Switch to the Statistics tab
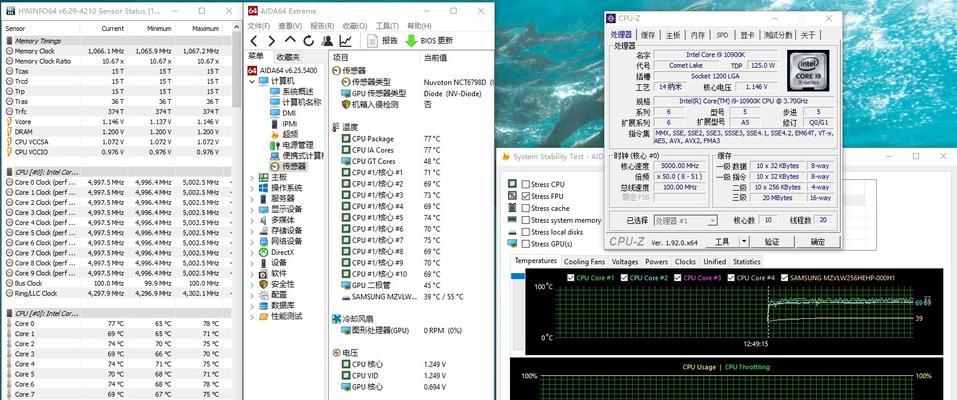 click(746, 261)
